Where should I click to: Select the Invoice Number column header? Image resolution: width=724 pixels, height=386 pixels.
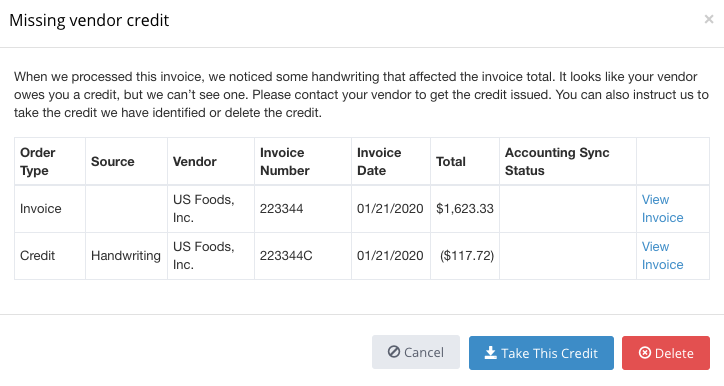click(303, 162)
